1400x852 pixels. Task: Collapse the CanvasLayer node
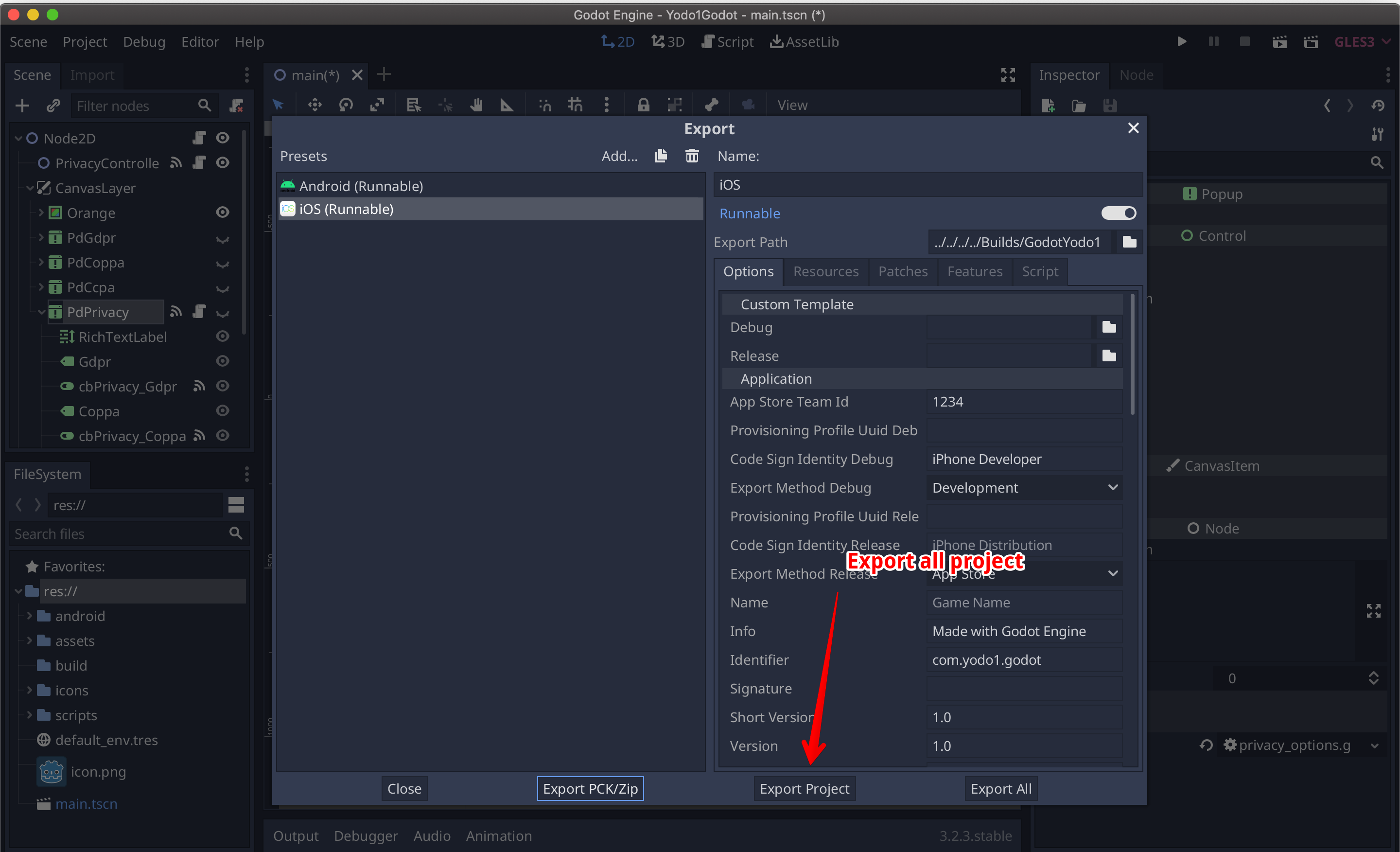click(x=30, y=188)
